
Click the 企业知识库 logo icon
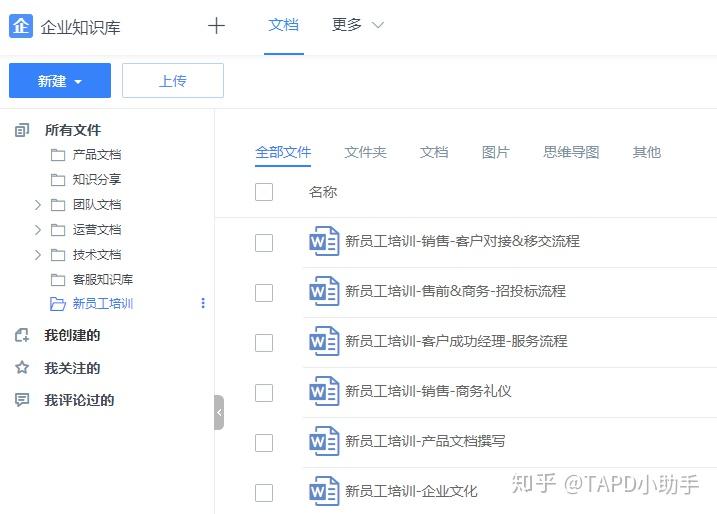click(21, 26)
